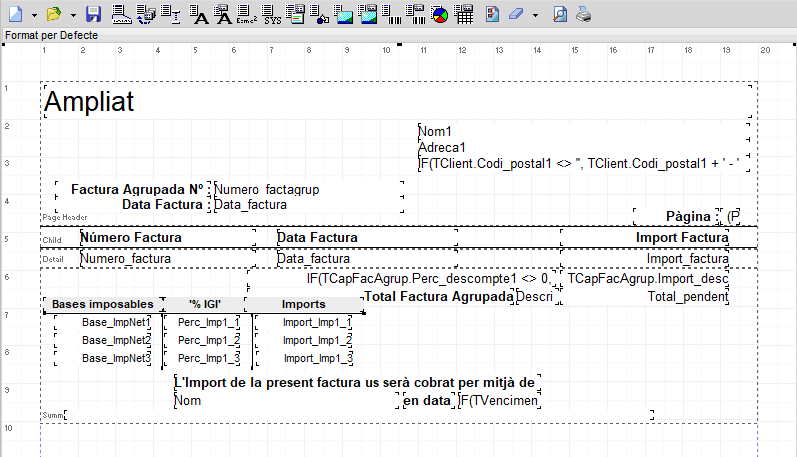Select the '% IGI' header label
This screenshot has height=457, width=797.
[x=205, y=304]
